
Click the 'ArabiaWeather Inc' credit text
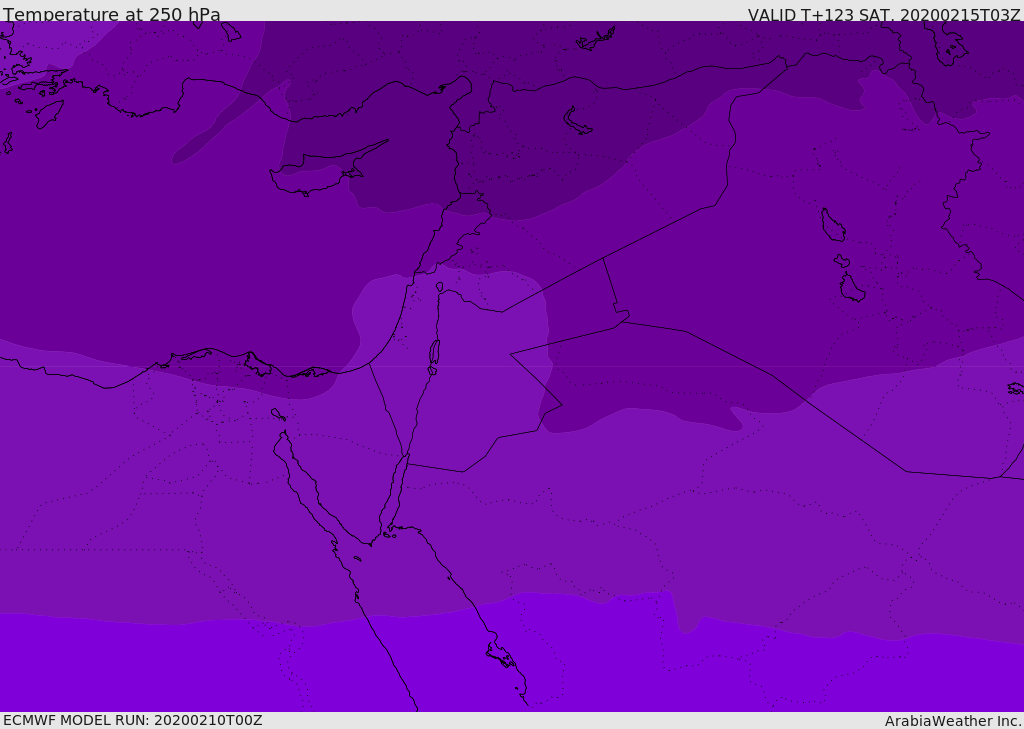pos(953,721)
